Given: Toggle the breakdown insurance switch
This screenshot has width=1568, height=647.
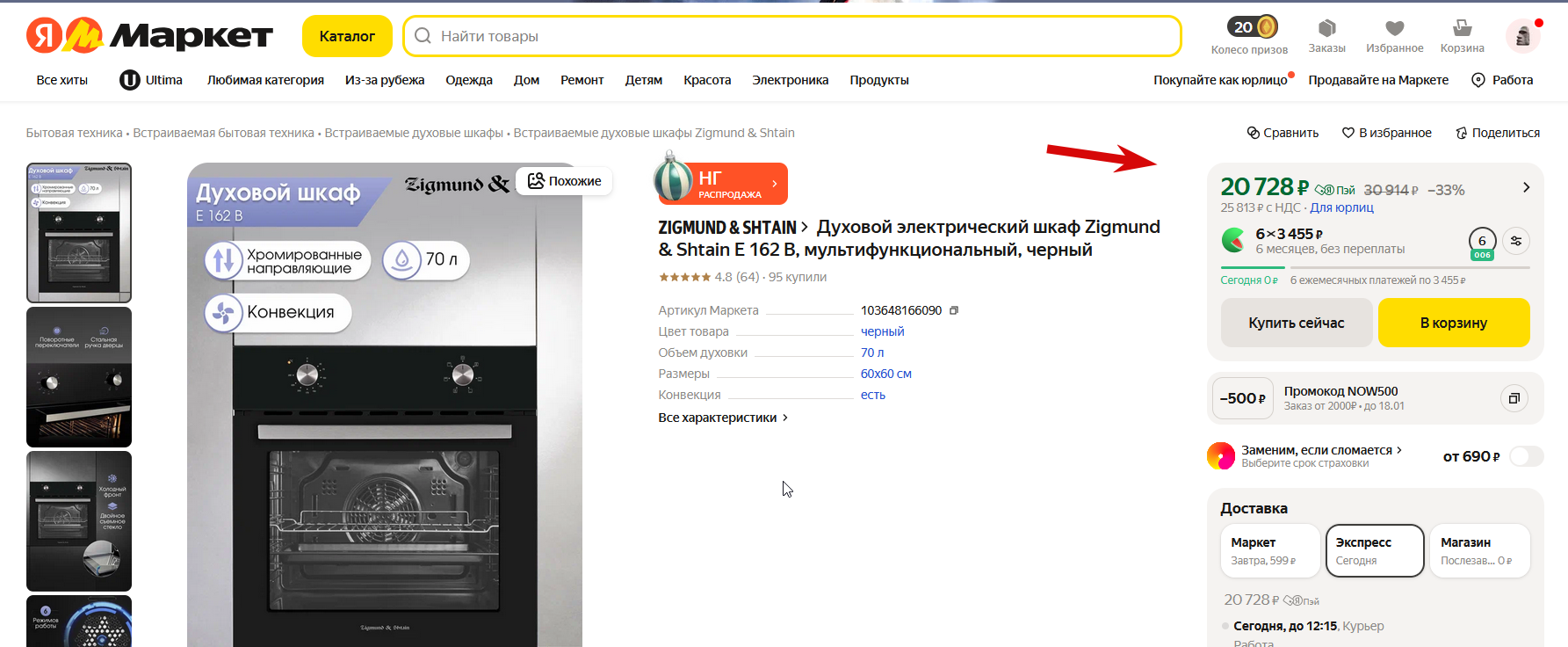Looking at the screenshot, I should 1526,456.
